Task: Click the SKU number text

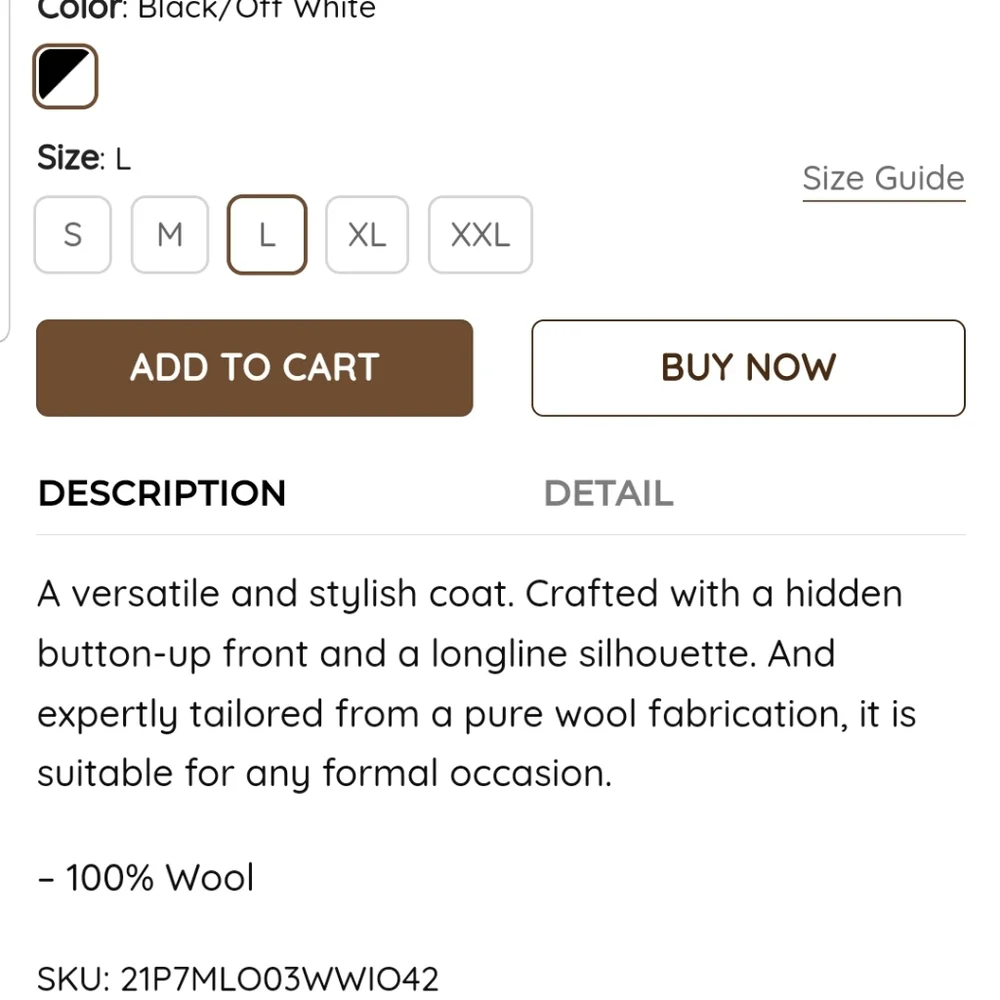Action: [235, 977]
